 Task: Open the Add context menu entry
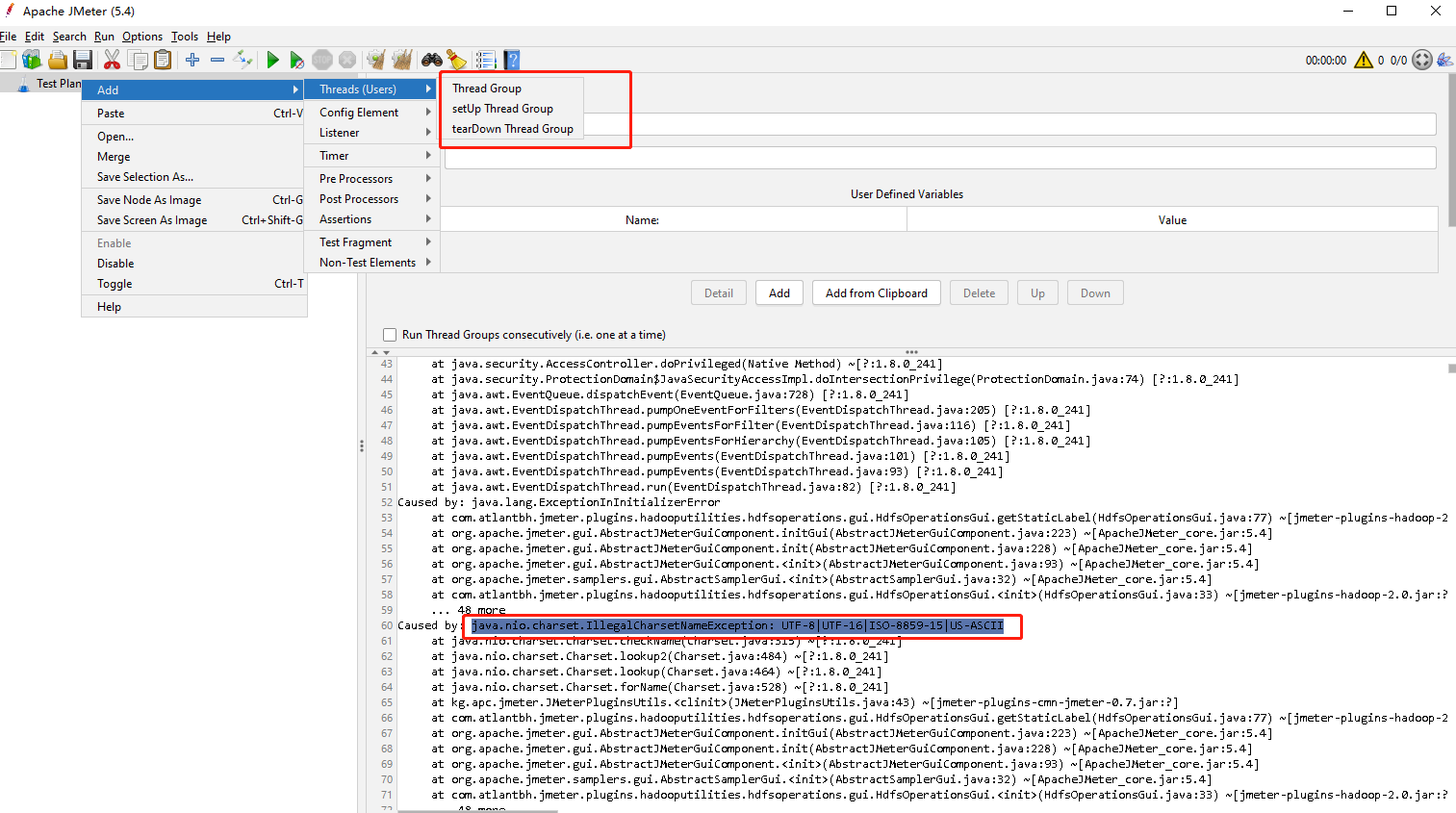point(193,89)
